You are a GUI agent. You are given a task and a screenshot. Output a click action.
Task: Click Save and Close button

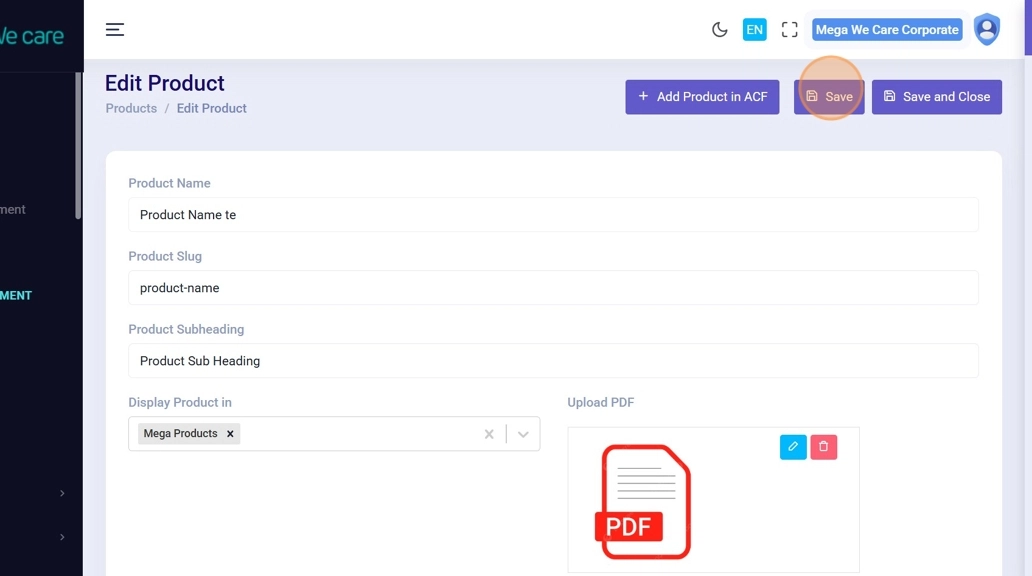pos(936,97)
